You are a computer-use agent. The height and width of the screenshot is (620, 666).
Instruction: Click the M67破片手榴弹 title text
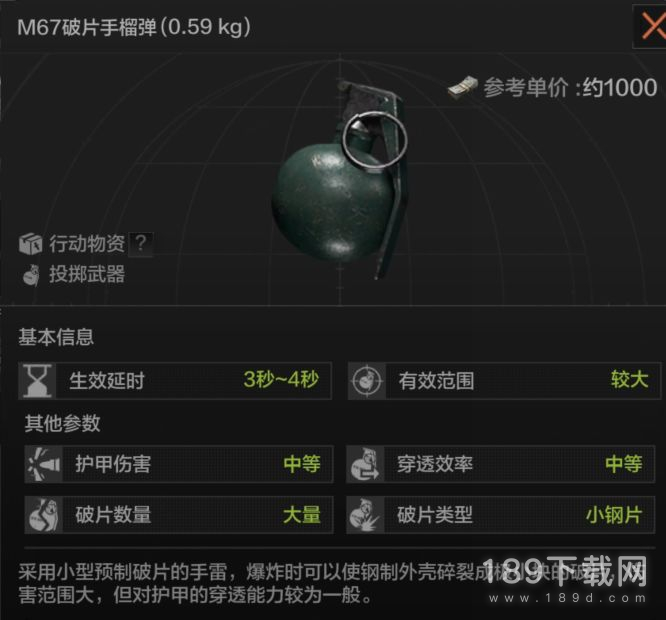tap(87, 27)
